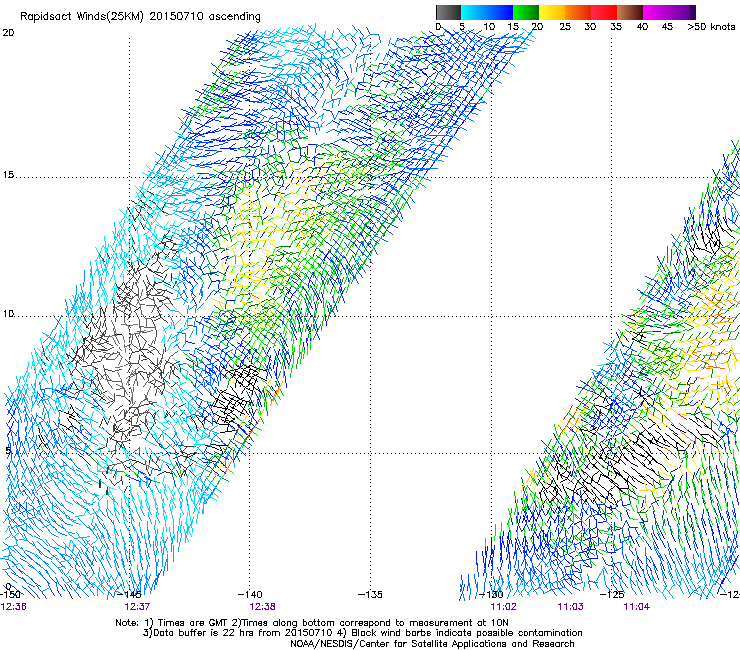Click the longitude '-130' axis label
The image size is (740, 650).
(491, 594)
